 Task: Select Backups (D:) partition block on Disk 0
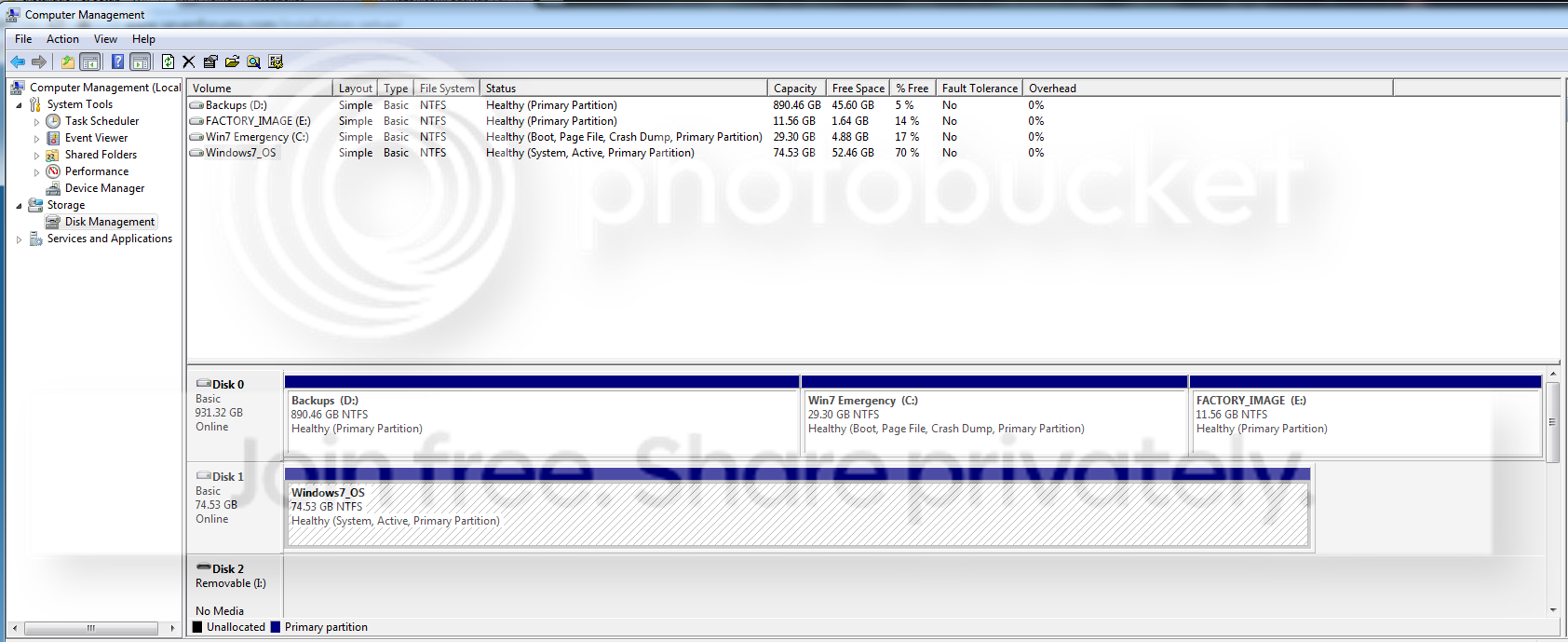[x=542, y=416]
